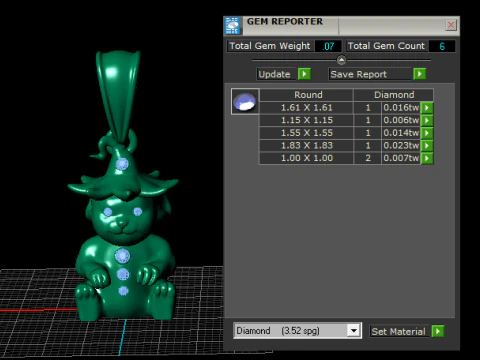The image size is (480, 360).
Task: Collapse the panel with the round arrow handle
Action: pos(341,60)
